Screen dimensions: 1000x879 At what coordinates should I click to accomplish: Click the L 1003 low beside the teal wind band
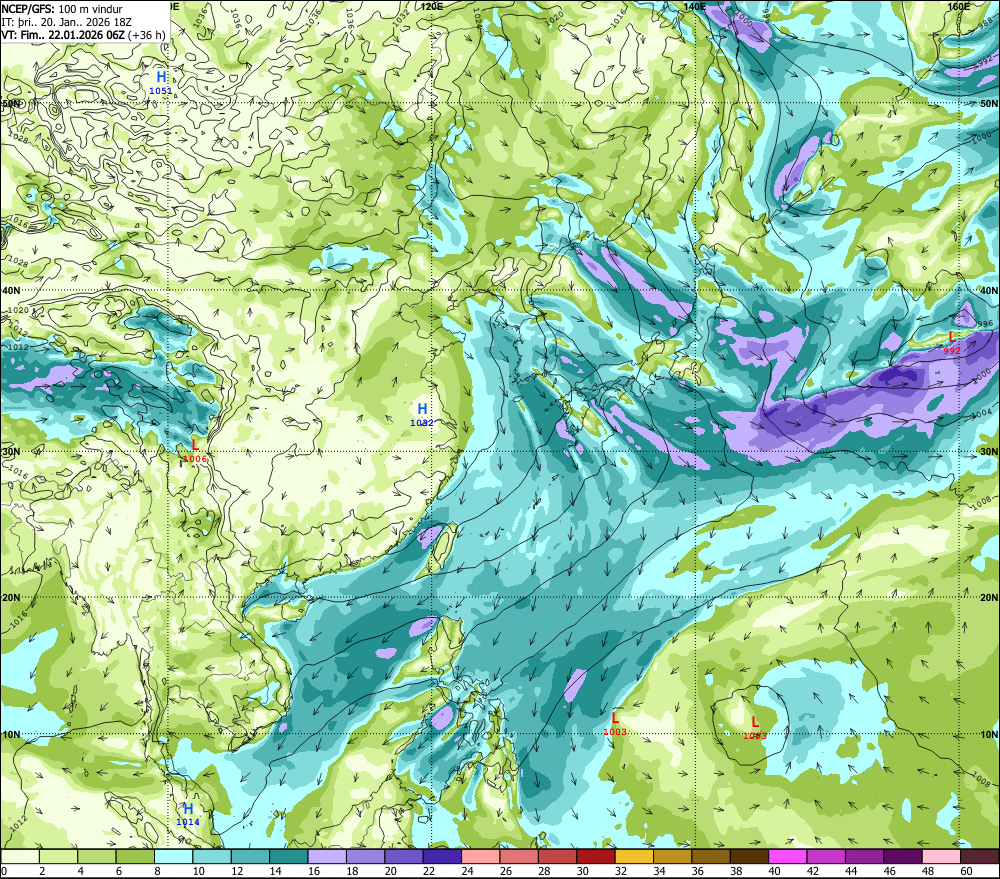coord(615,723)
